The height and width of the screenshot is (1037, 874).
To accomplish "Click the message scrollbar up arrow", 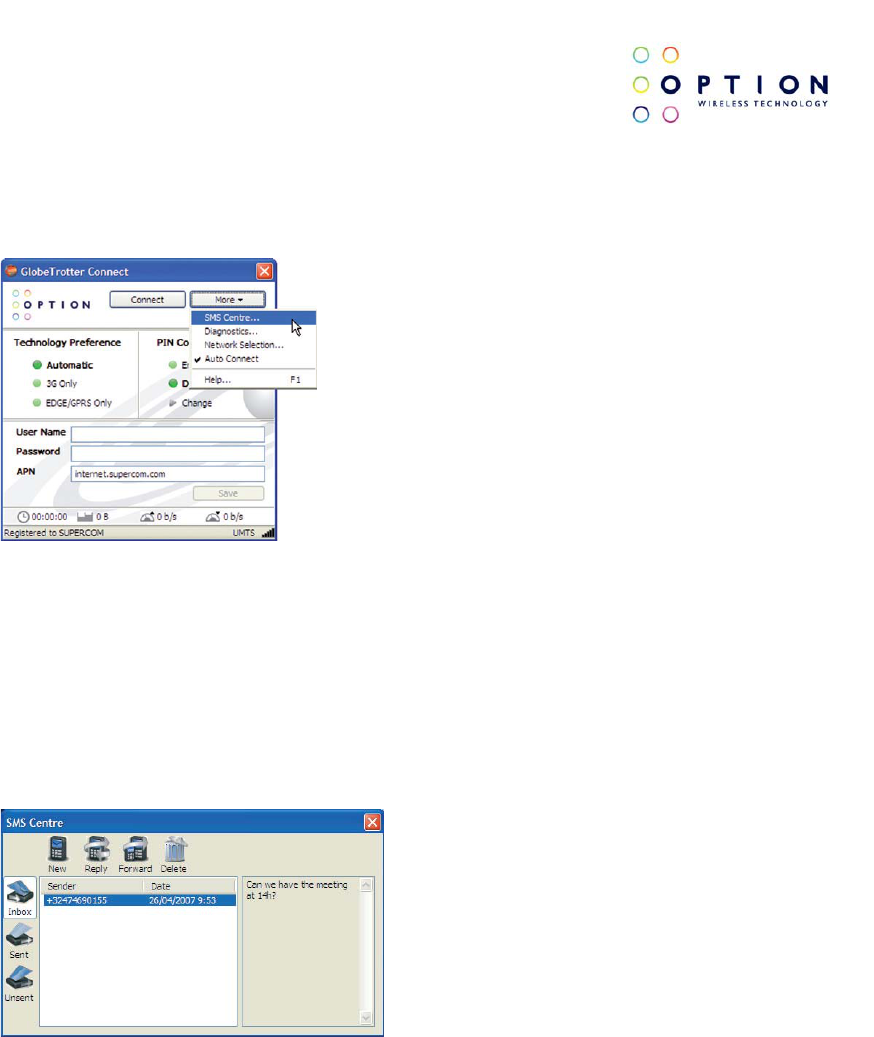I will click(366, 885).
